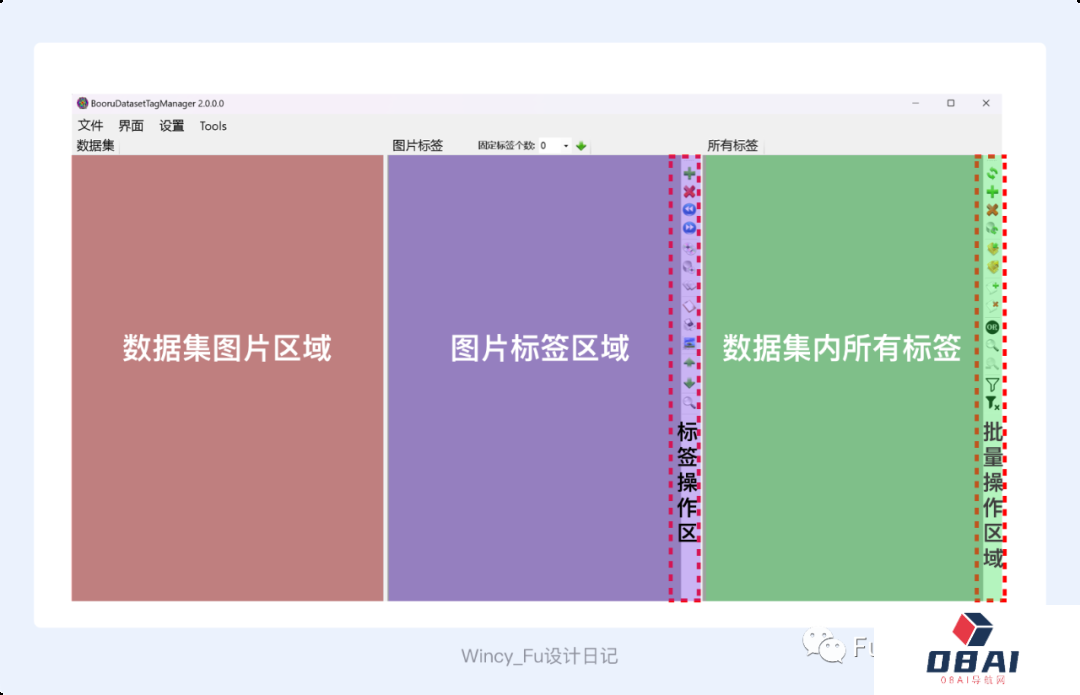
Task: Click the 固定标签个数 number field
Action: [549, 146]
